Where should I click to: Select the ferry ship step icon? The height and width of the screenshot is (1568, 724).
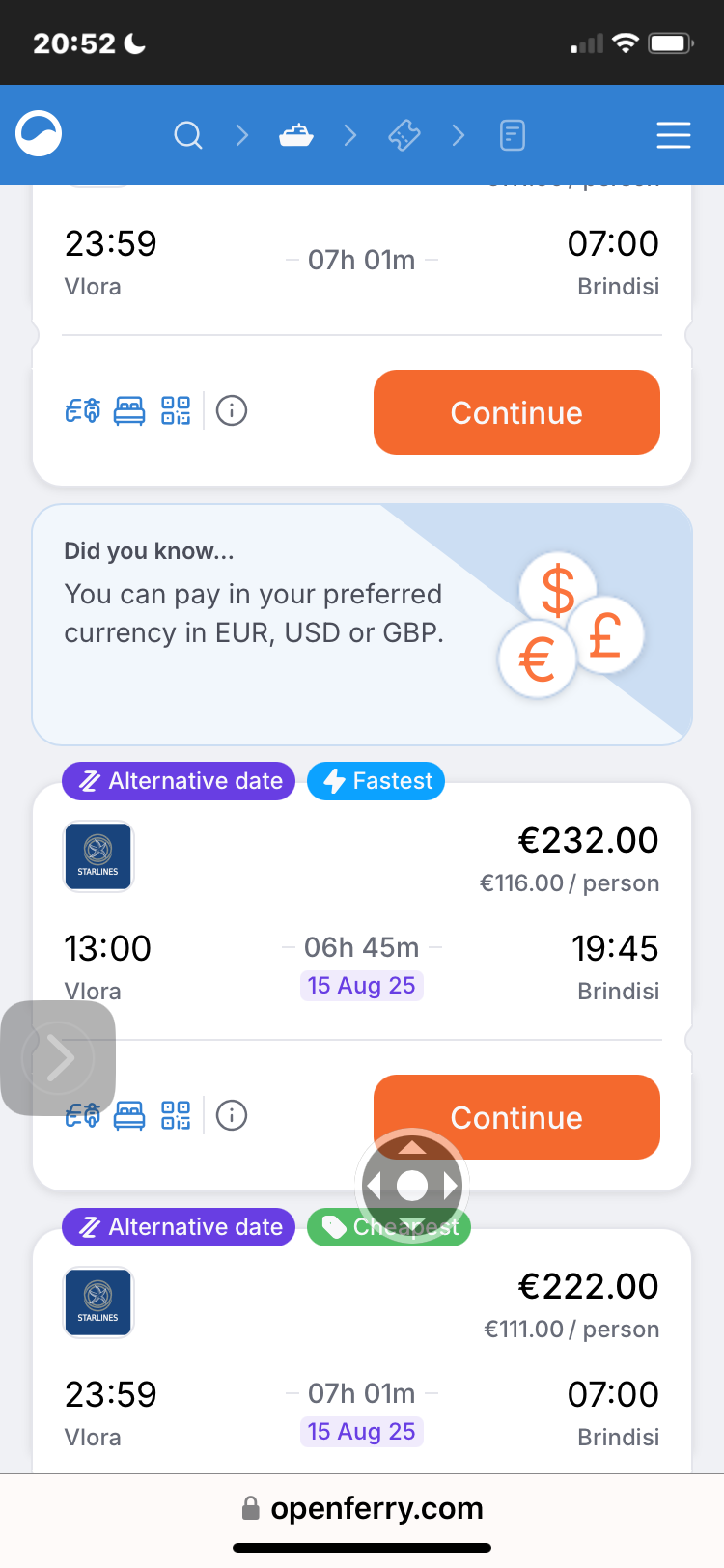click(296, 135)
